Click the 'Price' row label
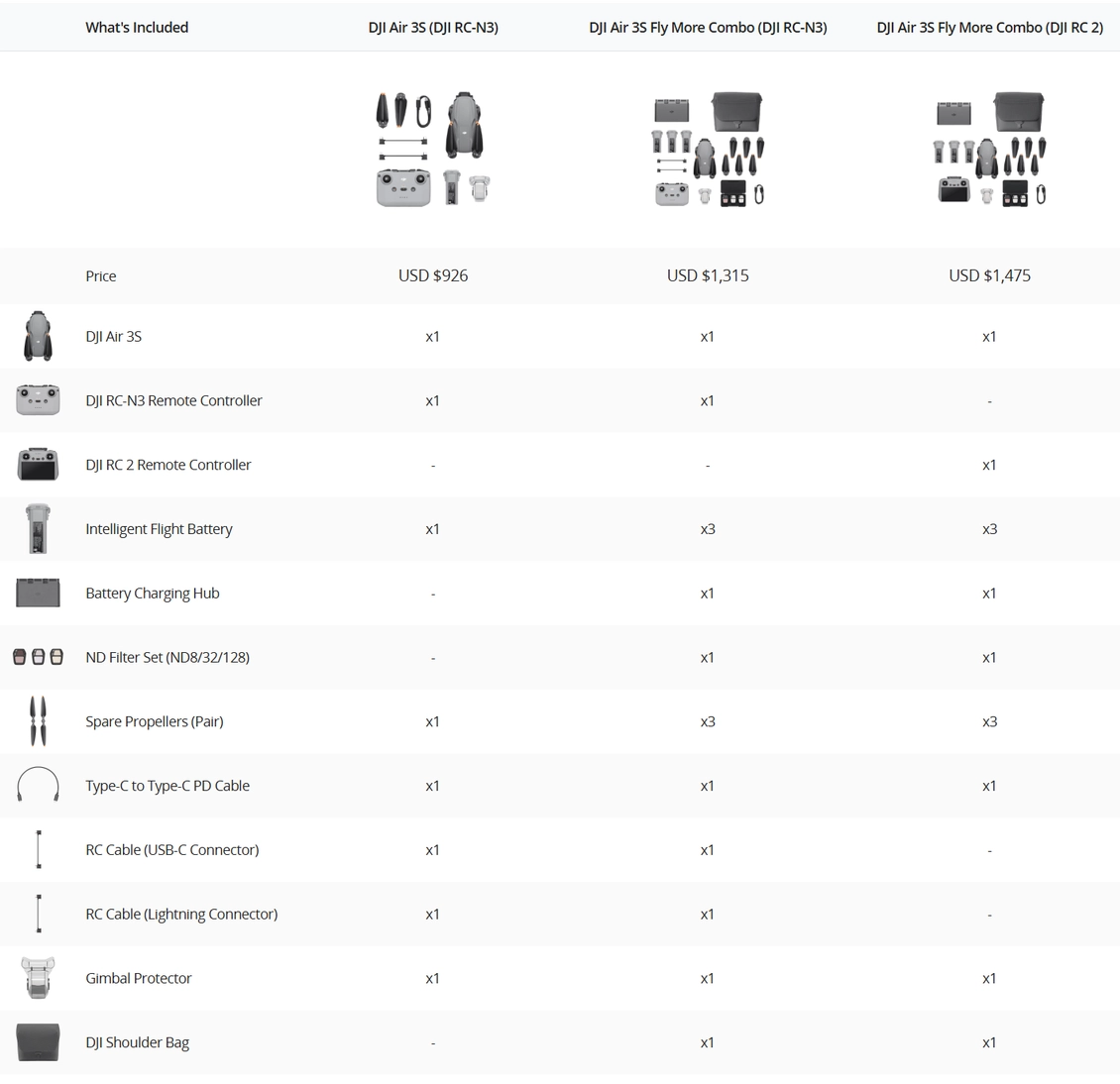Viewport: 1120px width, 1084px height. [x=101, y=276]
